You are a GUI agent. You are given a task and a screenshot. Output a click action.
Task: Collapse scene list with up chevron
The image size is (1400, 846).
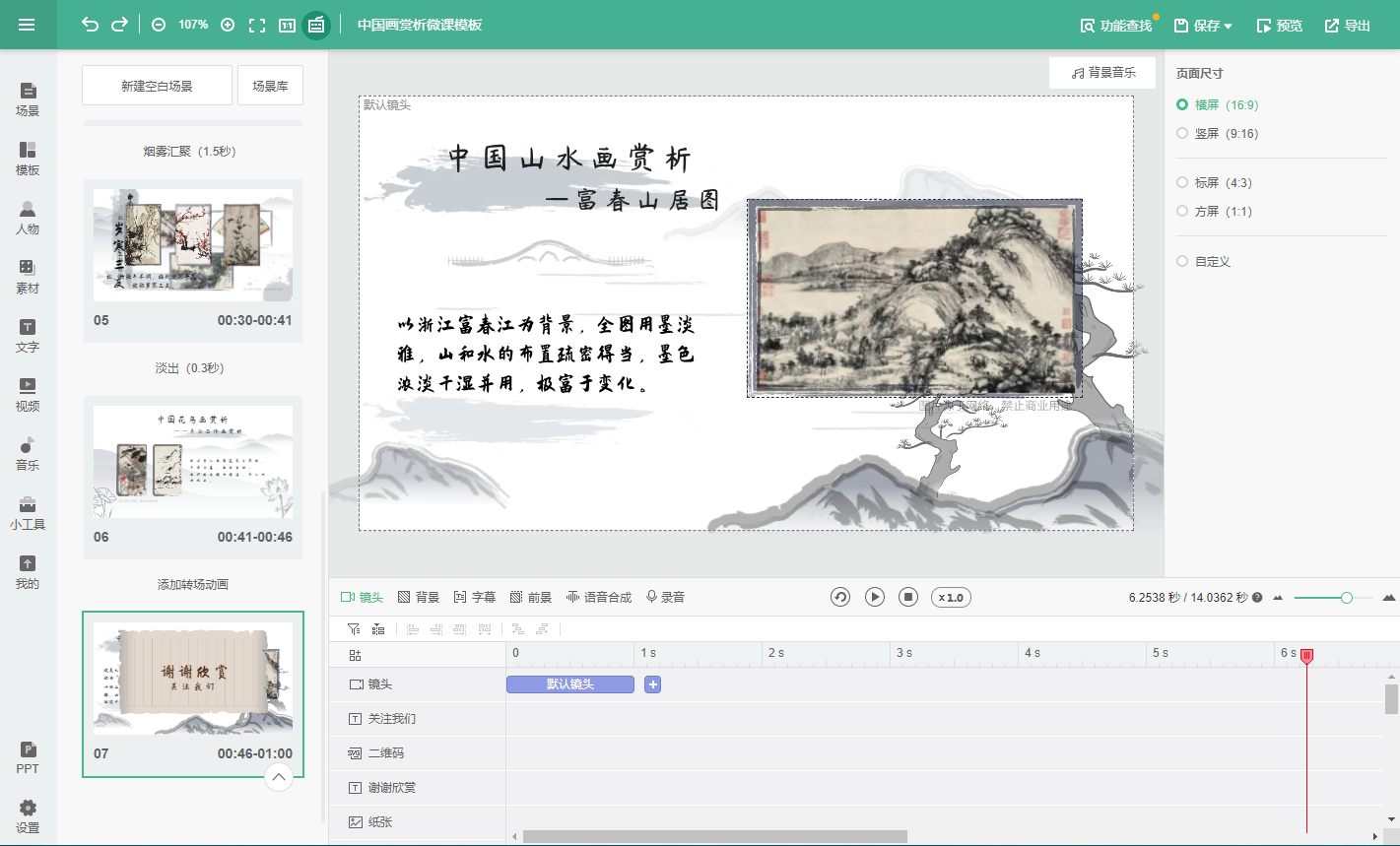pos(279,777)
